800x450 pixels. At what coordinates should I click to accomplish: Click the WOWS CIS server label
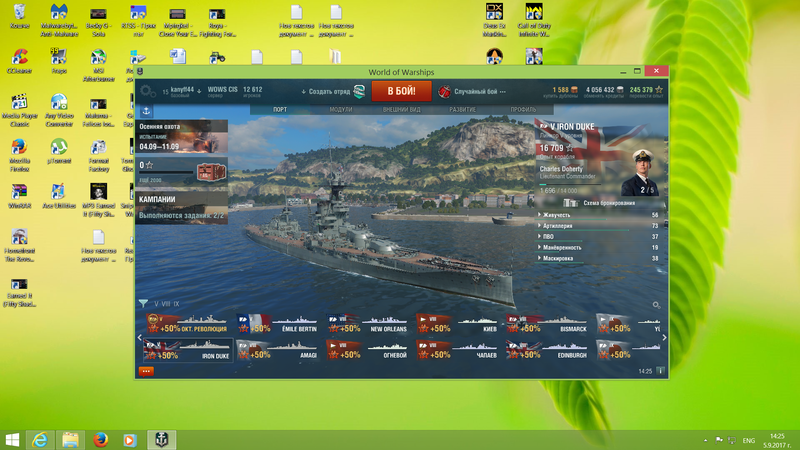click(222, 90)
